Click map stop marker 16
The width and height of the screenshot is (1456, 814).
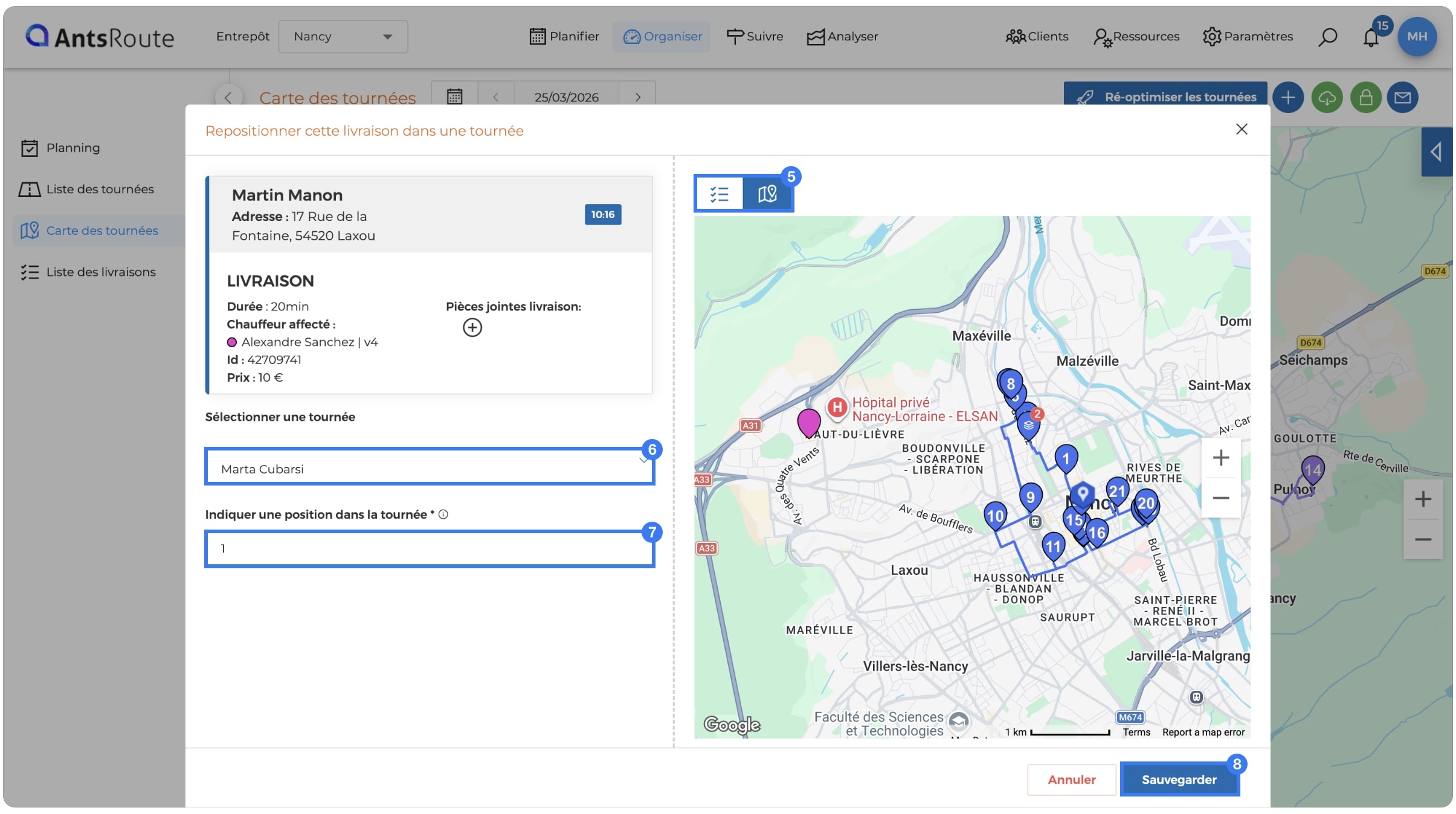pos(1097,533)
